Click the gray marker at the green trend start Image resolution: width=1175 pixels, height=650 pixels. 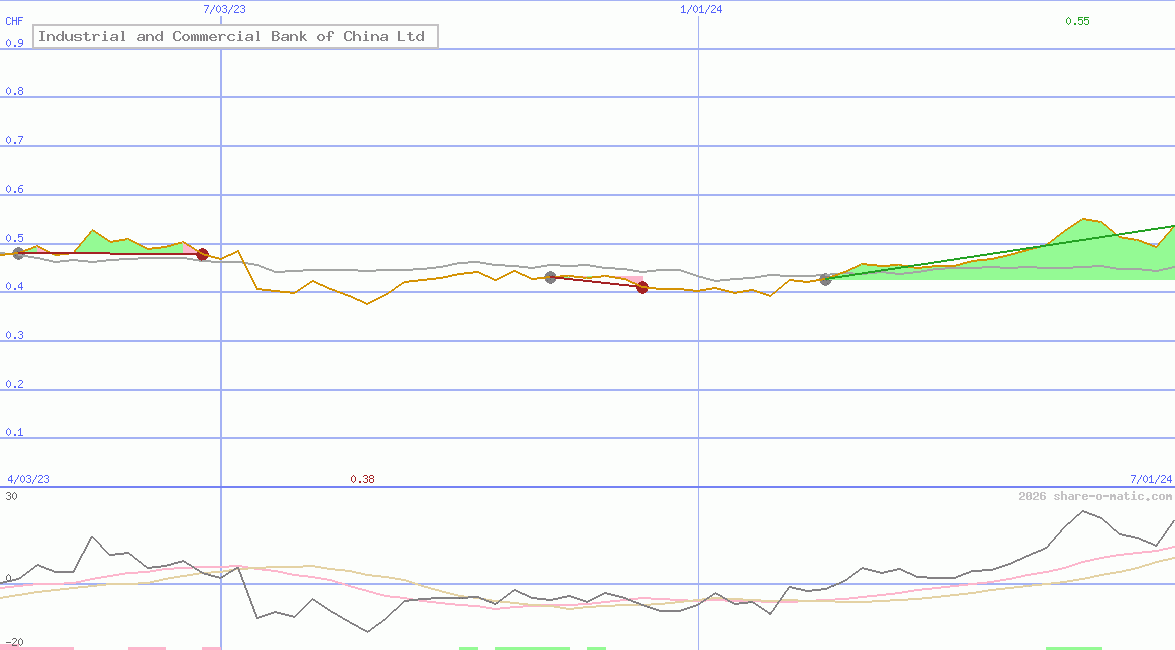(826, 279)
